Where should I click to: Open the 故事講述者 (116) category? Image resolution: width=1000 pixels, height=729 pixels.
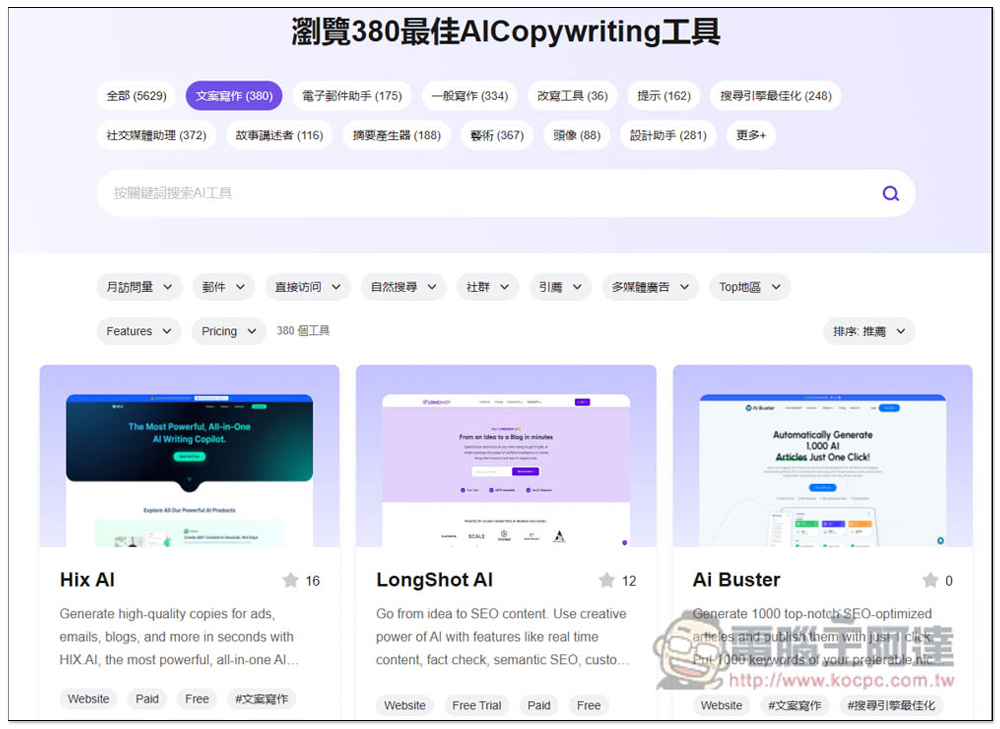tap(279, 135)
